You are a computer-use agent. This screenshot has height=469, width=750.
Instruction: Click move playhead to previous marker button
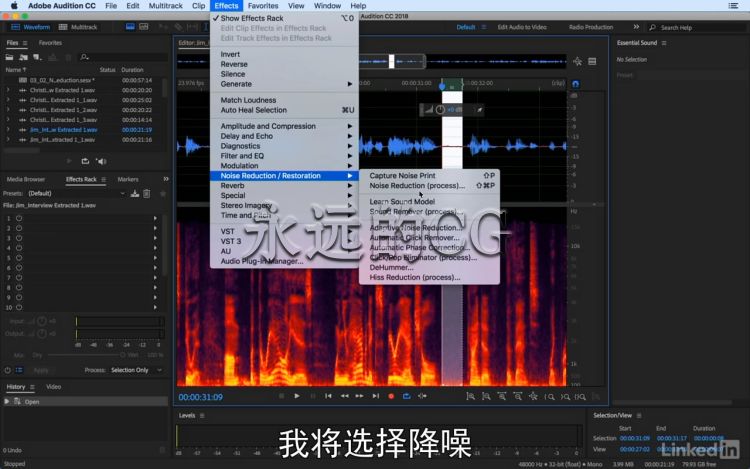click(x=328, y=396)
